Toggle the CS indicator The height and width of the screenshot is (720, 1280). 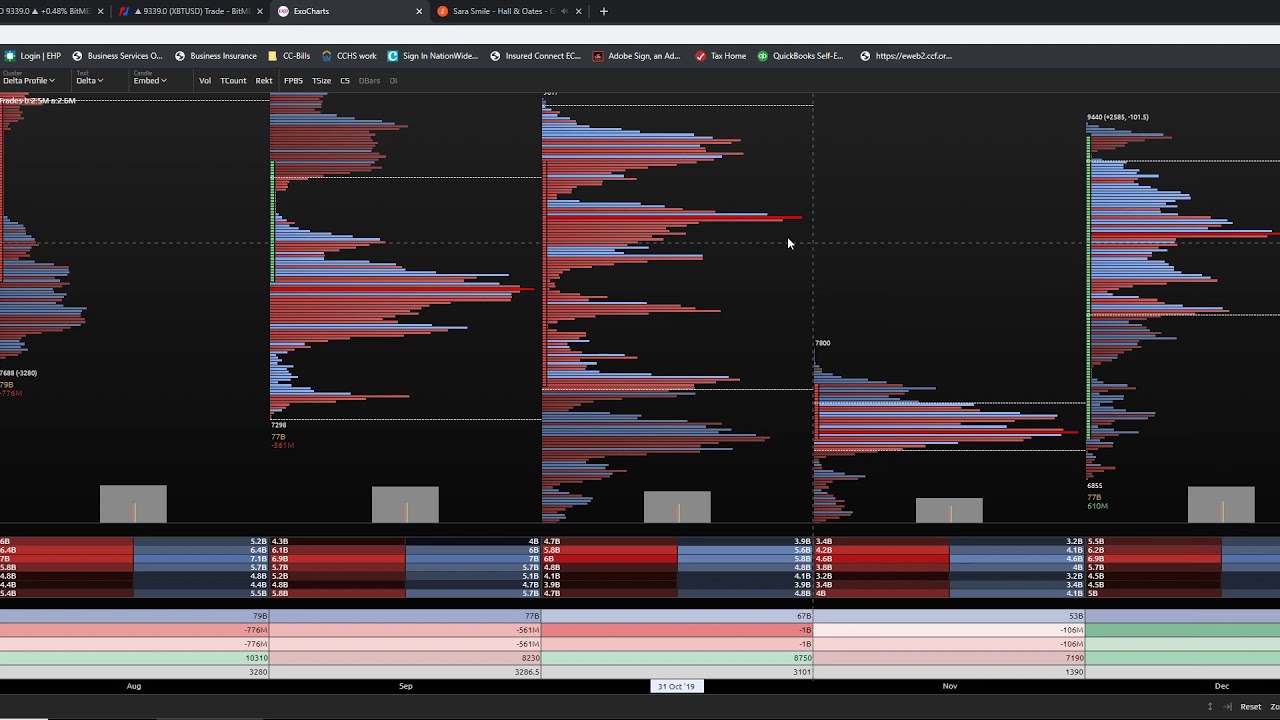[345, 80]
